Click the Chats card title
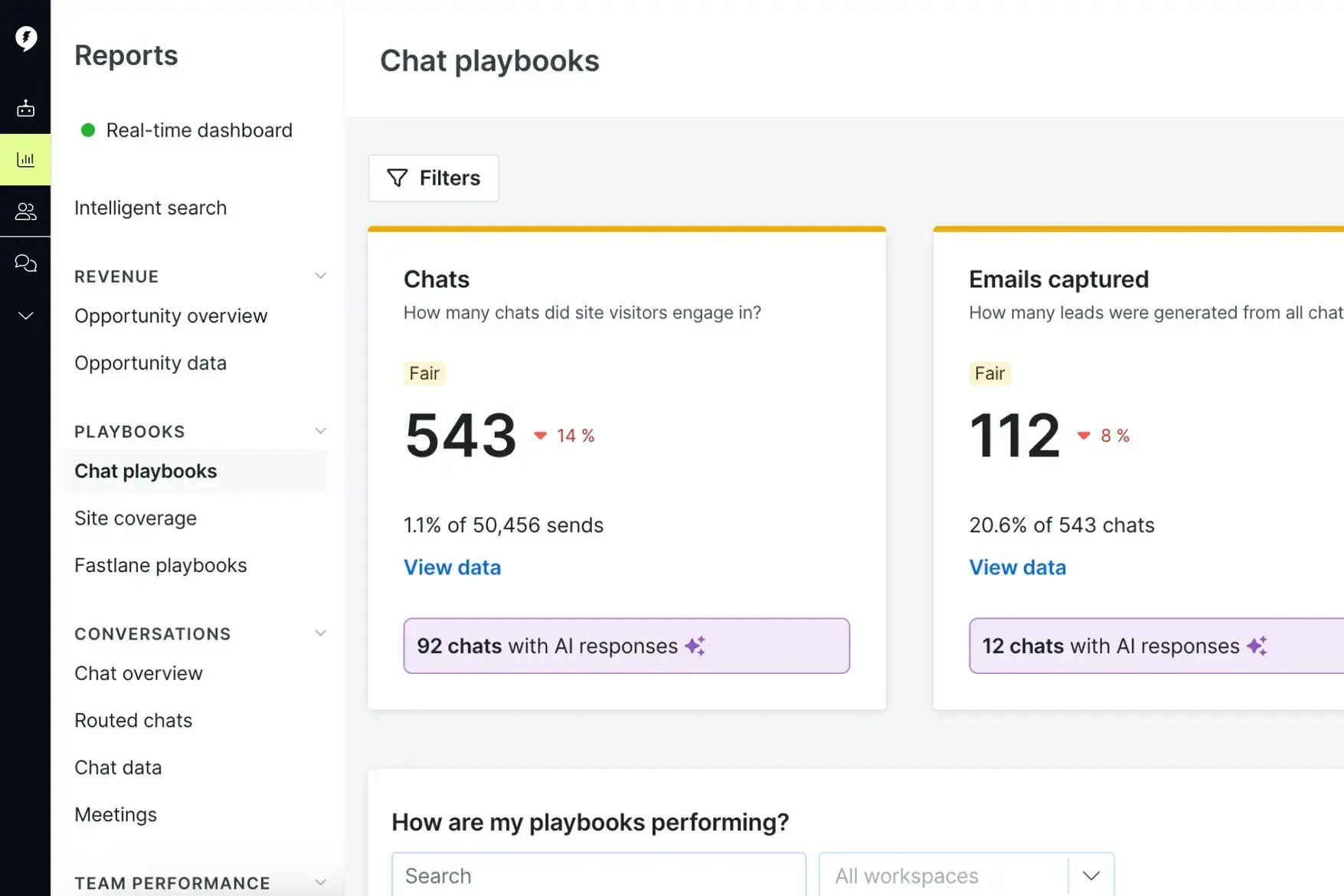1344x896 pixels. click(437, 279)
